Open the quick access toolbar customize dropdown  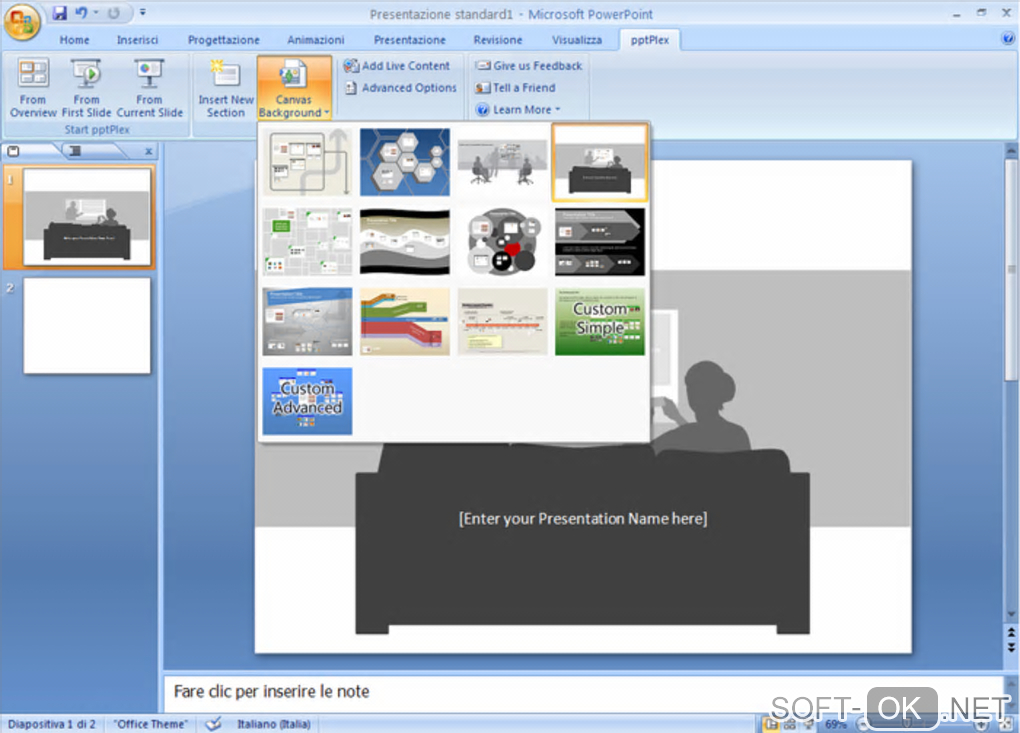[142, 12]
